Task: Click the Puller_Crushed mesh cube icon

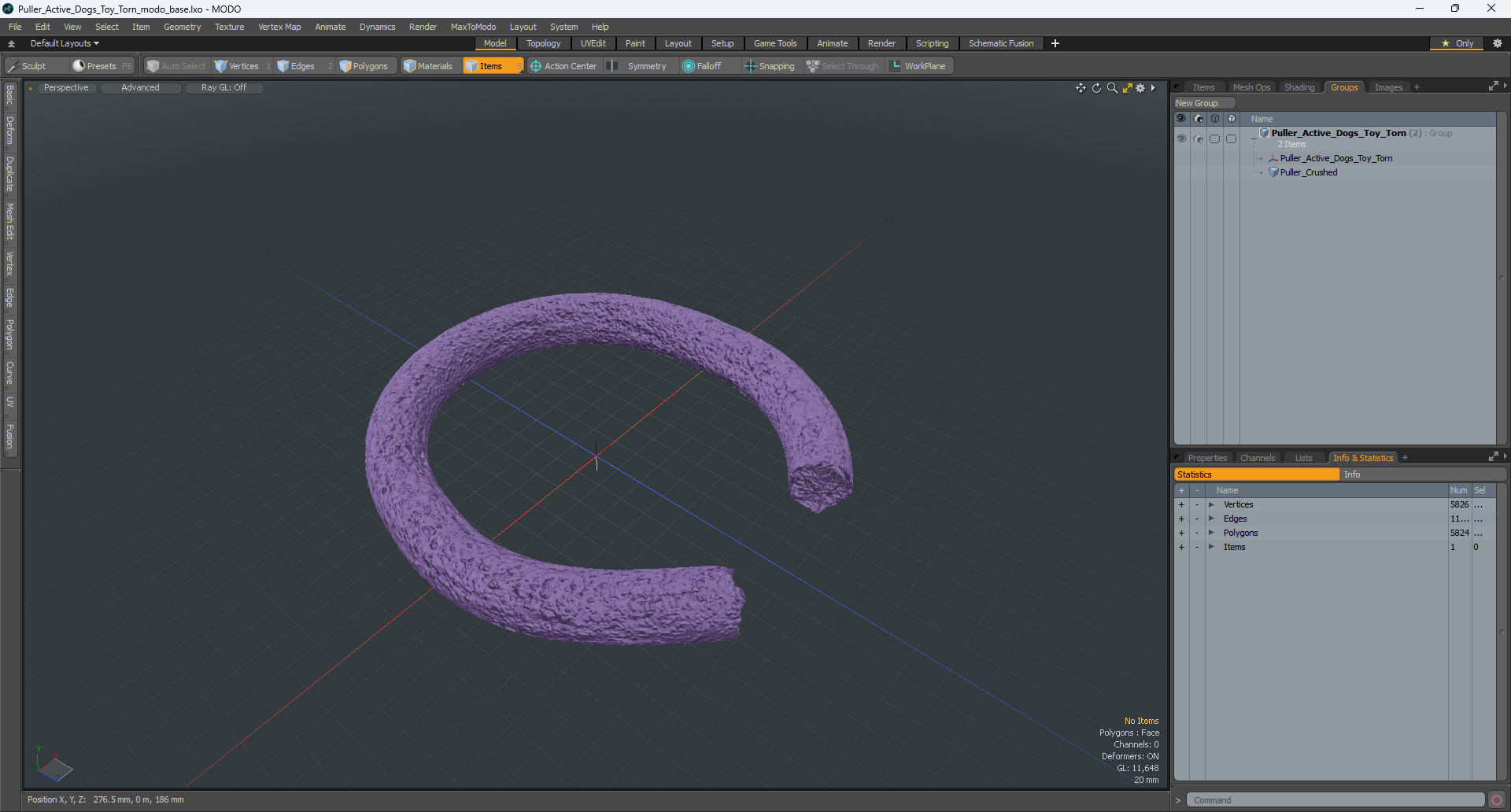Action: pyautogui.click(x=1273, y=172)
